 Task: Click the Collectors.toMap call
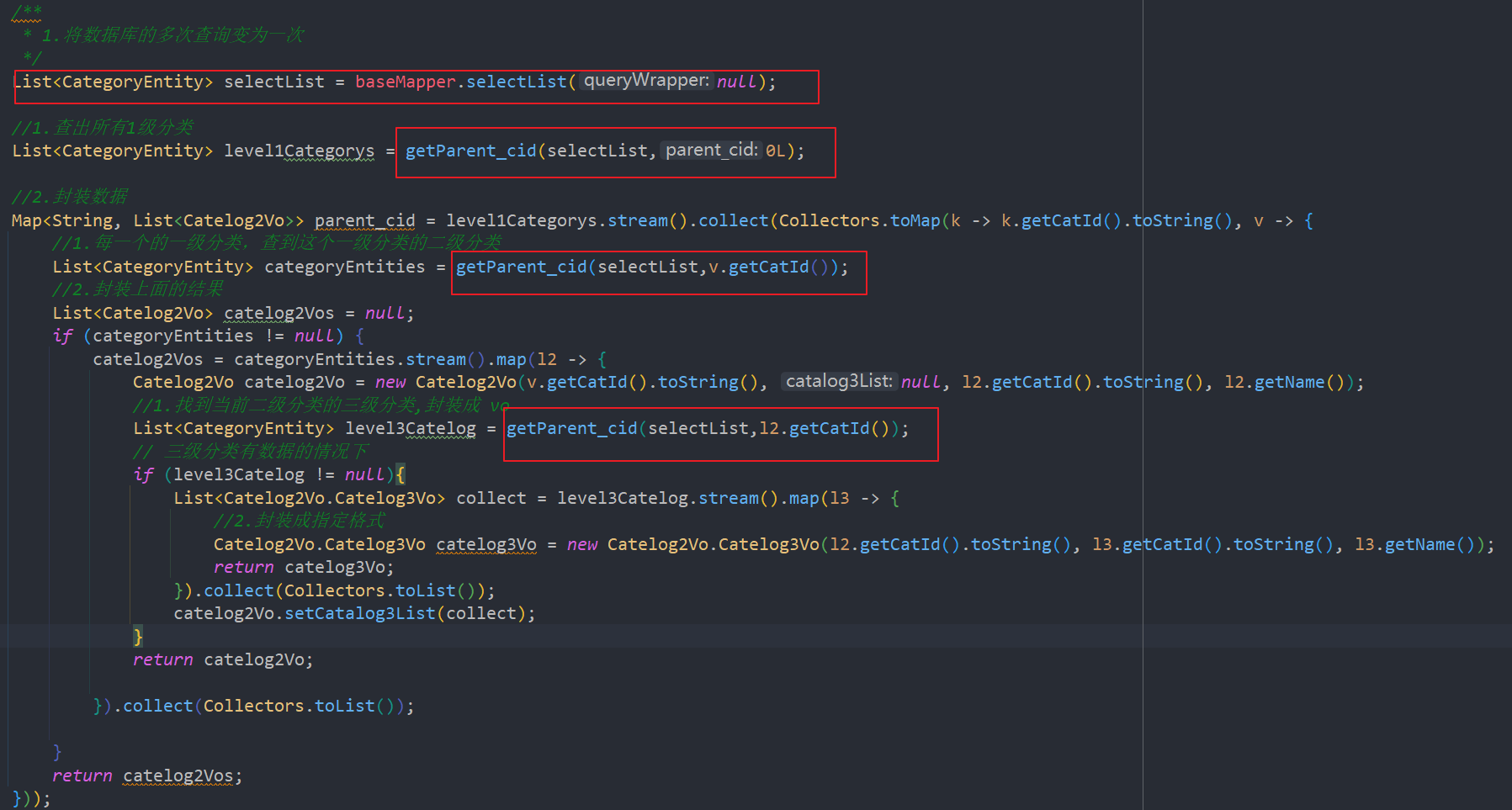point(859,220)
